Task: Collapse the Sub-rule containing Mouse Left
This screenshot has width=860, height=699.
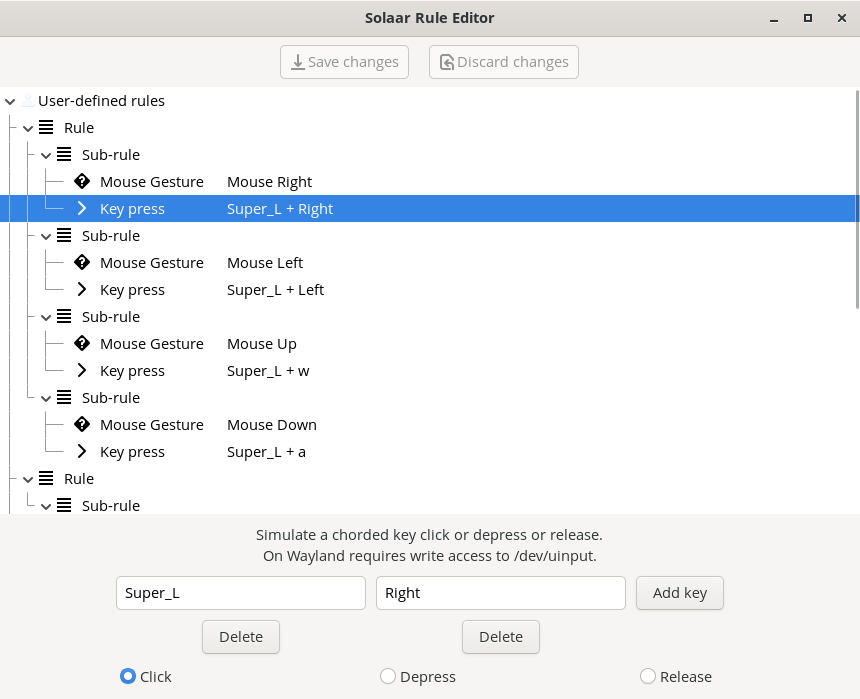Action: click(x=46, y=236)
